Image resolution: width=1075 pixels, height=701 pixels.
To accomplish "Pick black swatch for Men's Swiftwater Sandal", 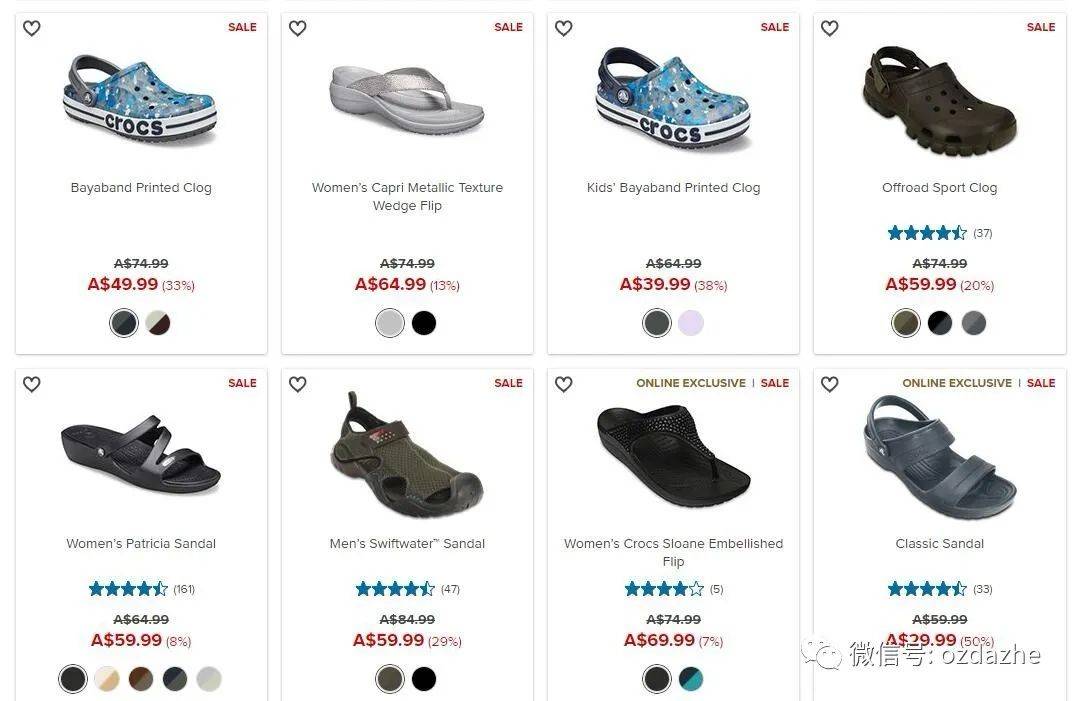I will 424,679.
